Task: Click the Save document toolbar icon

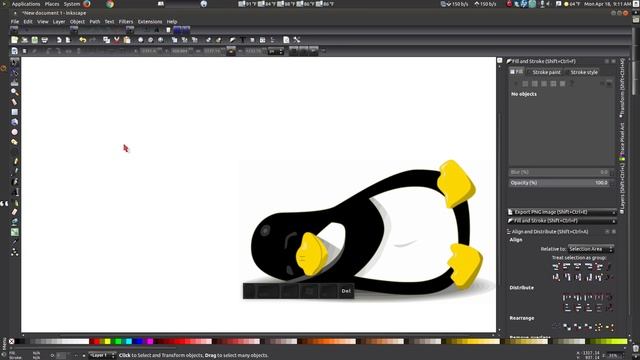Action: pos(35,40)
